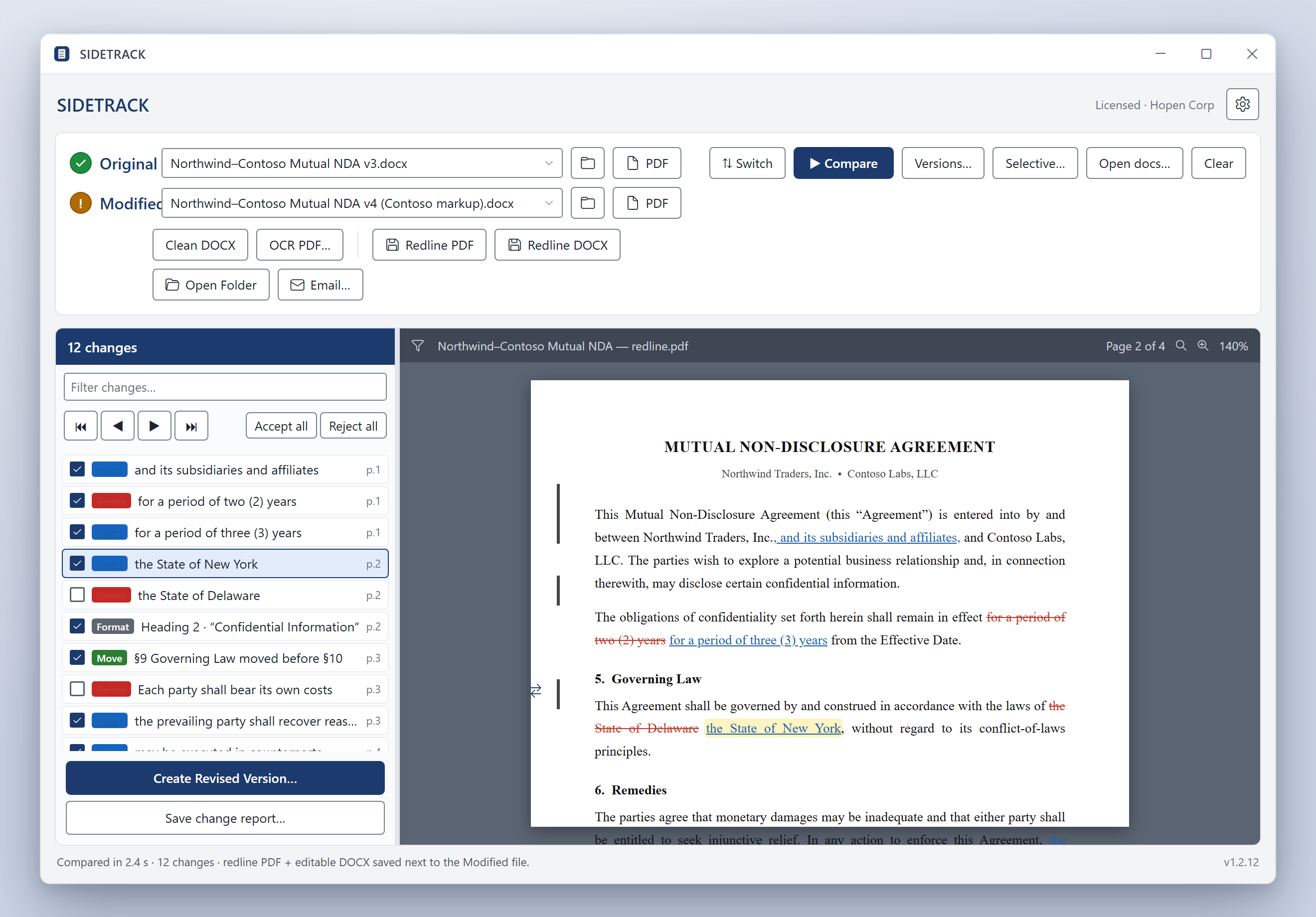Viewport: 1316px width, 917px height.
Task: Go to the previous change
Action: pos(118,426)
